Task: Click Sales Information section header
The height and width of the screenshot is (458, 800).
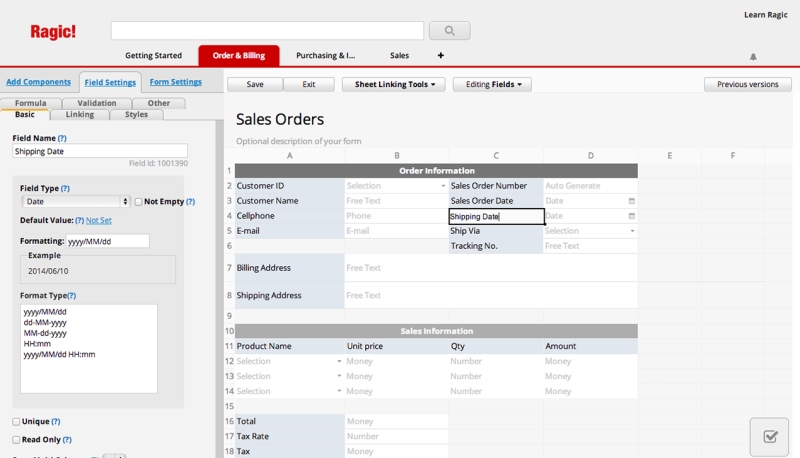Action: tap(436, 331)
